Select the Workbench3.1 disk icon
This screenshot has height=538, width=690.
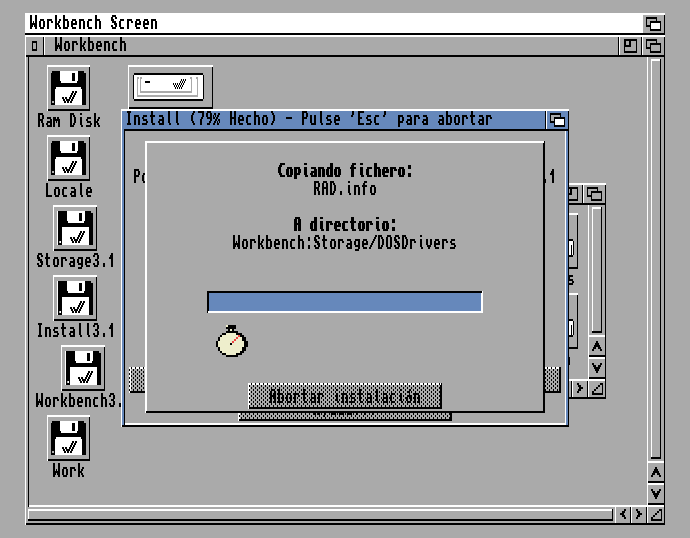coord(83,368)
